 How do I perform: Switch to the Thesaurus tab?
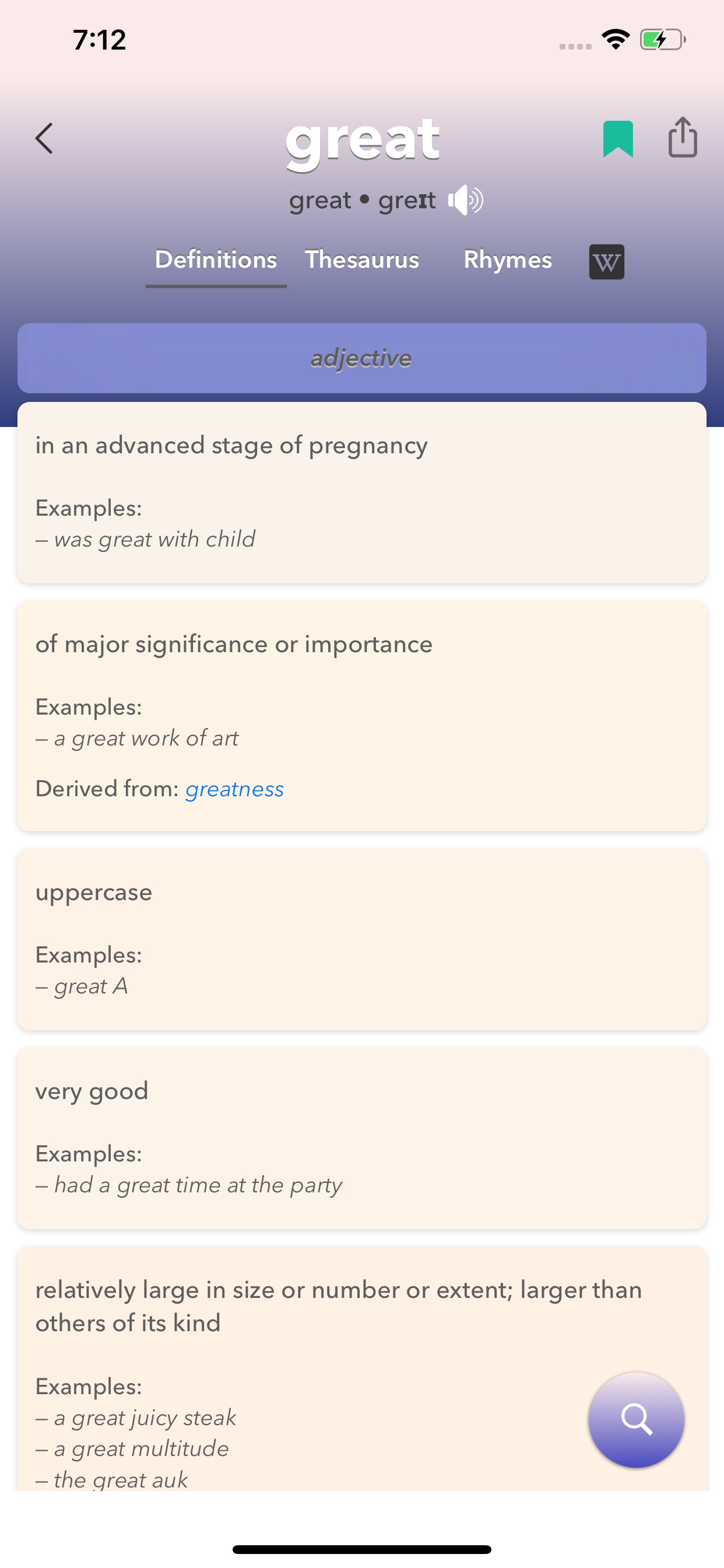(362, 260)
